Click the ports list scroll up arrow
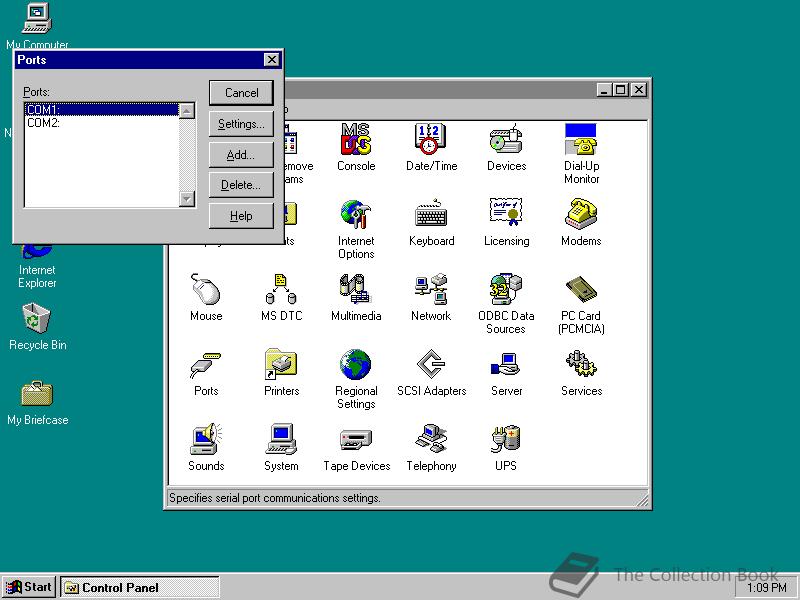 pyautogui.click(x=187, y=111)
